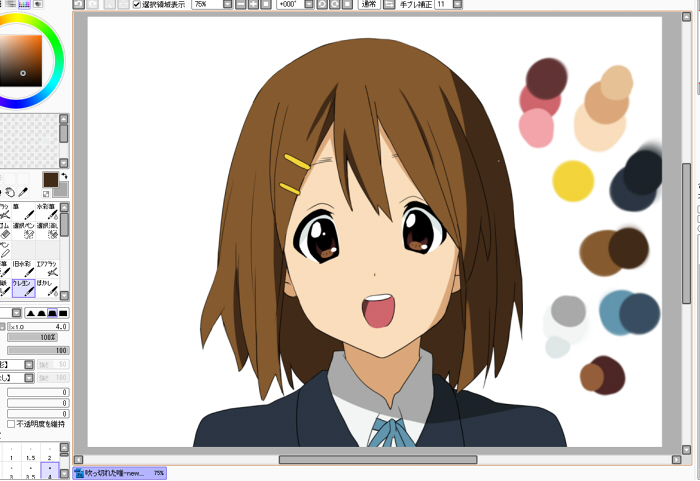This screenshot has height=481, width=700.
Task: Select the highlighted brush size preset 4
Action: pos(50,471)
